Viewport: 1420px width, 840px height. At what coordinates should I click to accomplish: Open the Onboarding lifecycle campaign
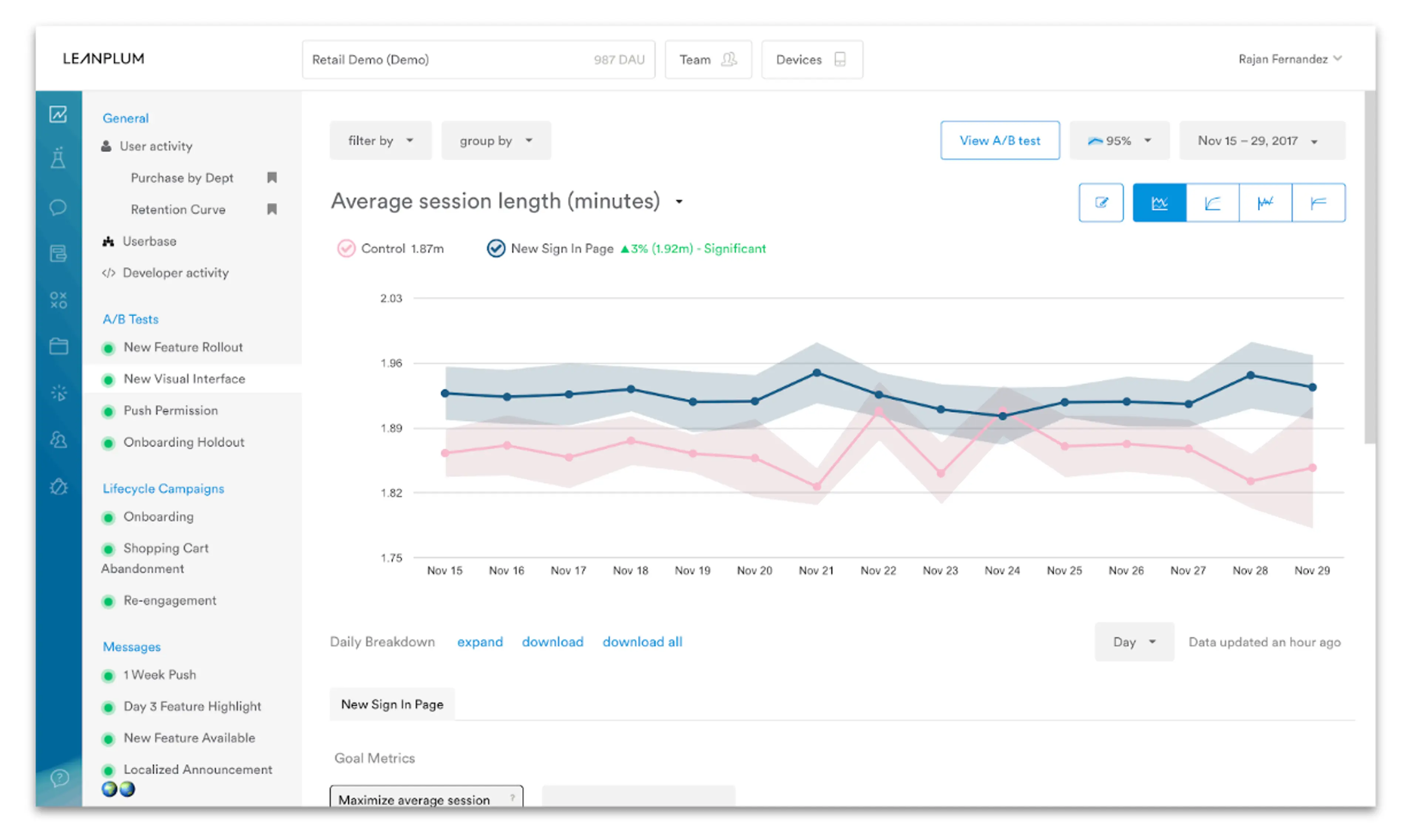tap(159, 517)
